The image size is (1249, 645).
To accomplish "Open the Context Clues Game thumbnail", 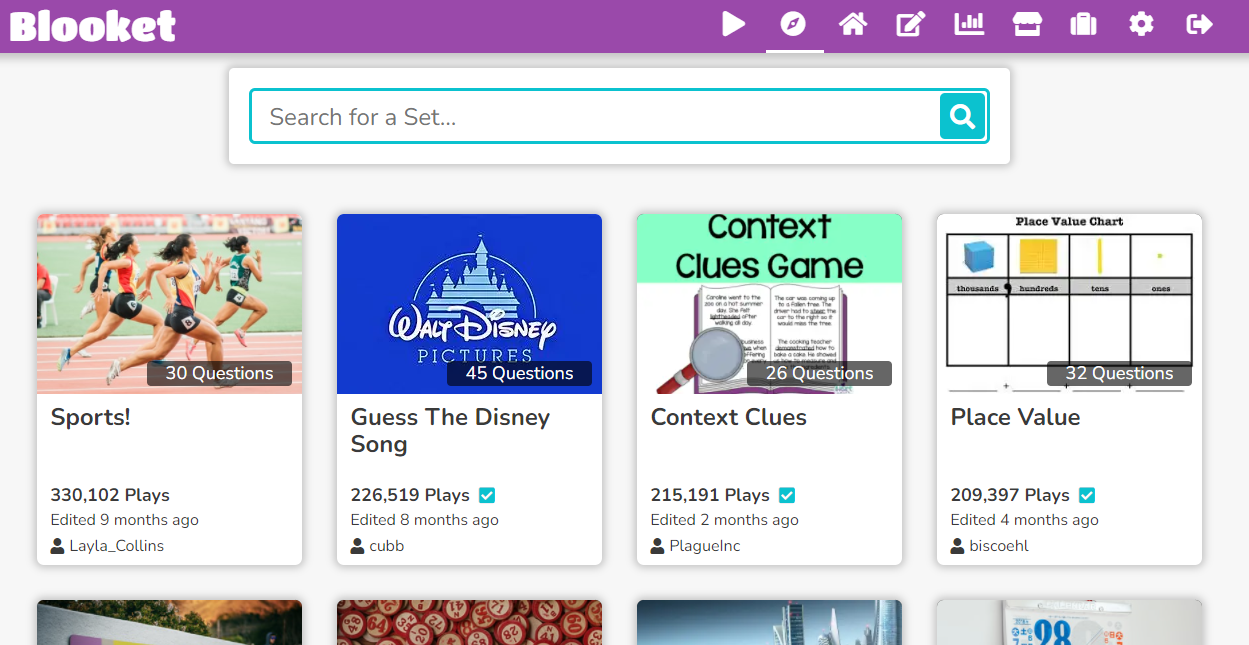I will 769,303.
